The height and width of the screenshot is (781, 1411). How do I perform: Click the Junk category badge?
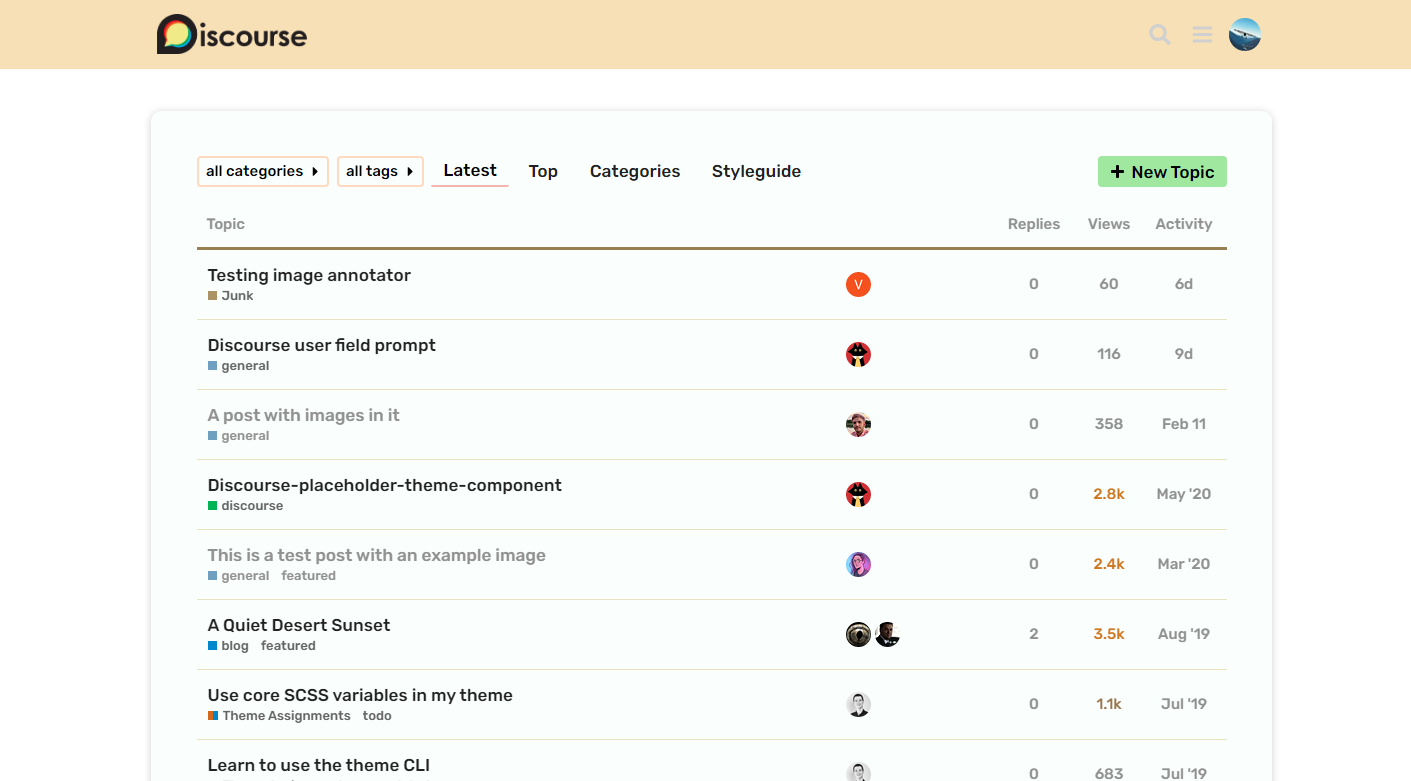(x=231, y=296)
